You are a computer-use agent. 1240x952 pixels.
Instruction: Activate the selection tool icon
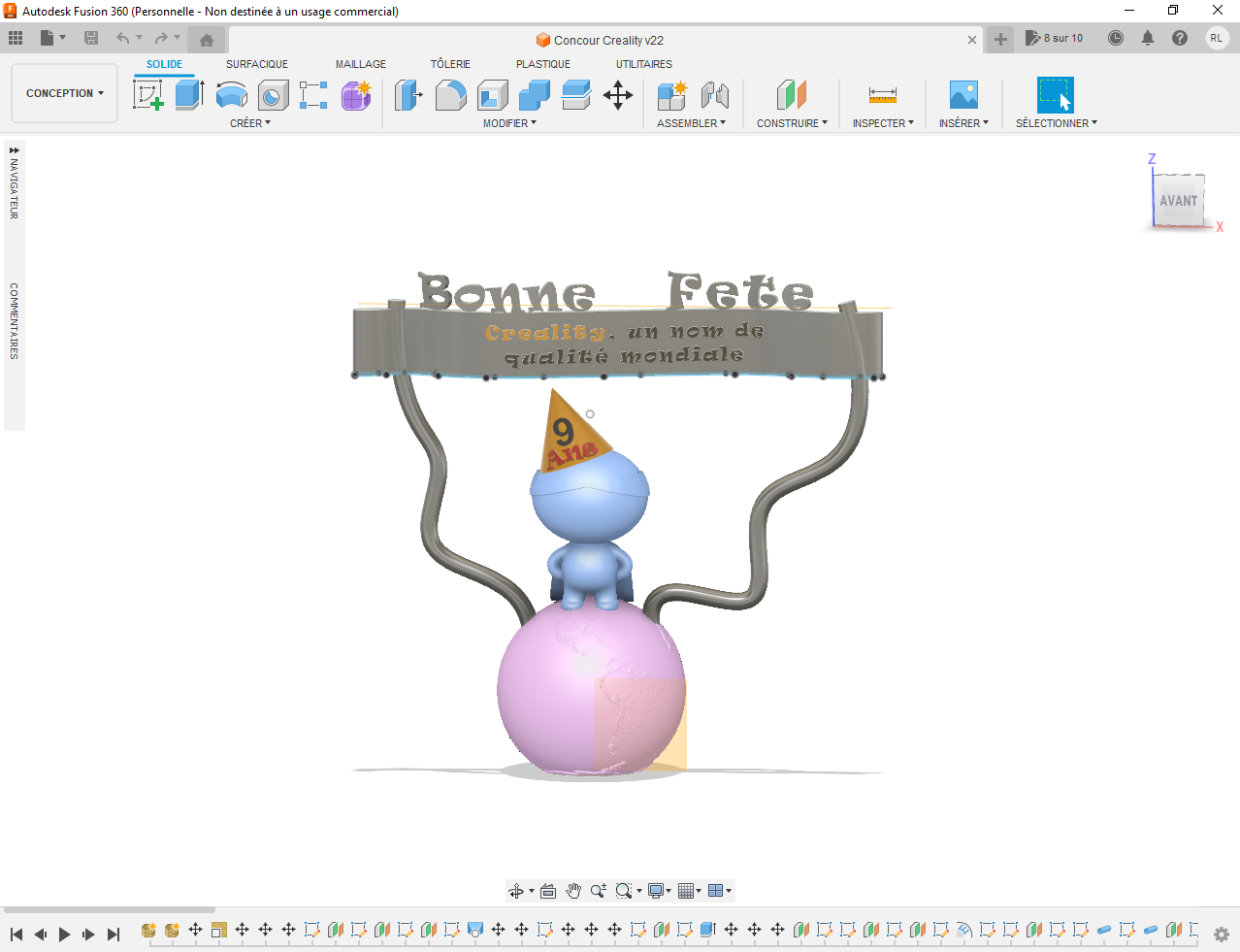pos(1056,95)
